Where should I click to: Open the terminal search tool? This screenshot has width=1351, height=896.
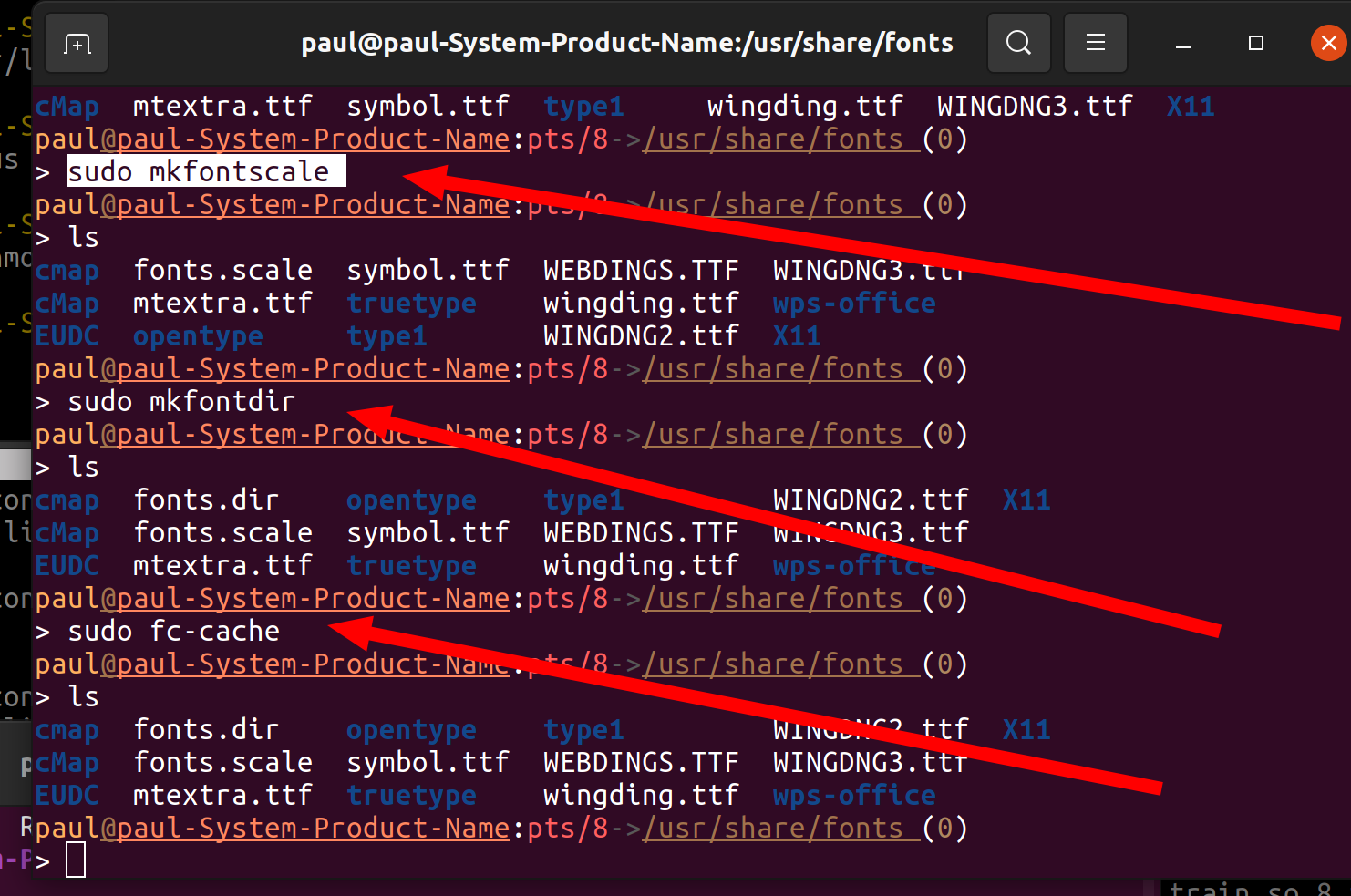[1019, 43]
